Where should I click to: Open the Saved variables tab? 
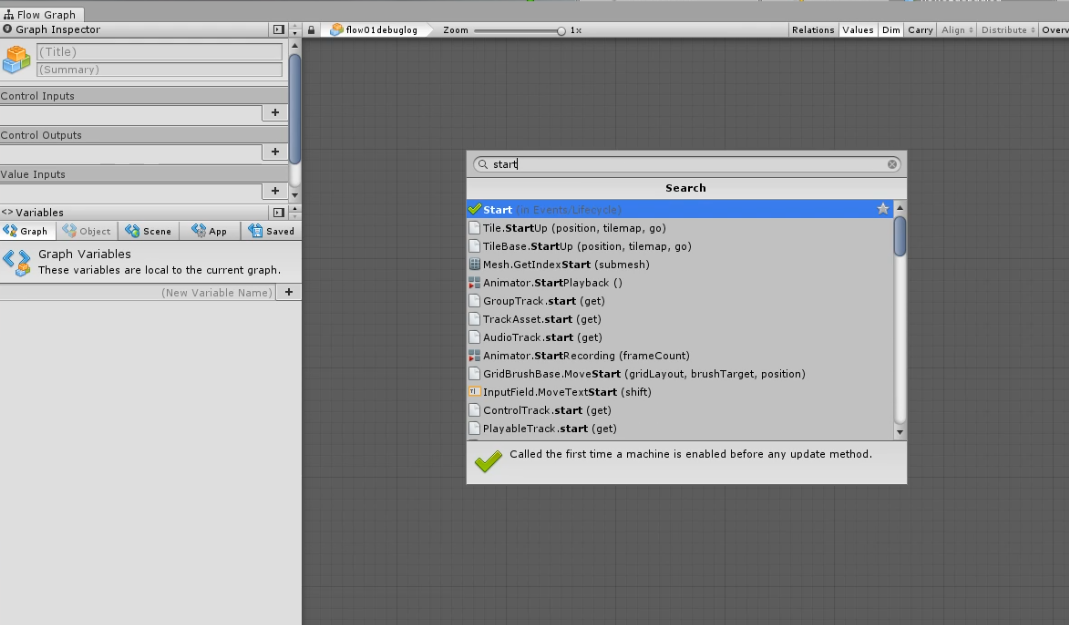[x=271, y=231]
